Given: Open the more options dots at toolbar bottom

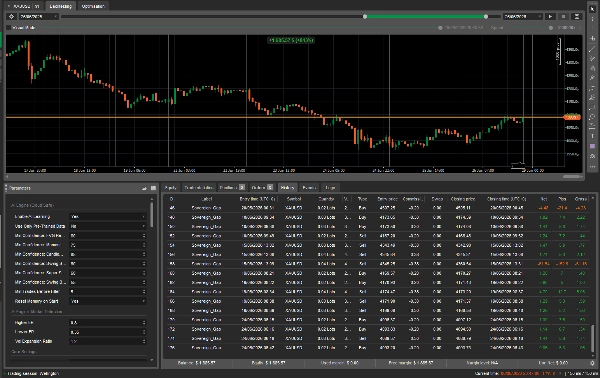Looking at the screenshot, I should [592, 167].
